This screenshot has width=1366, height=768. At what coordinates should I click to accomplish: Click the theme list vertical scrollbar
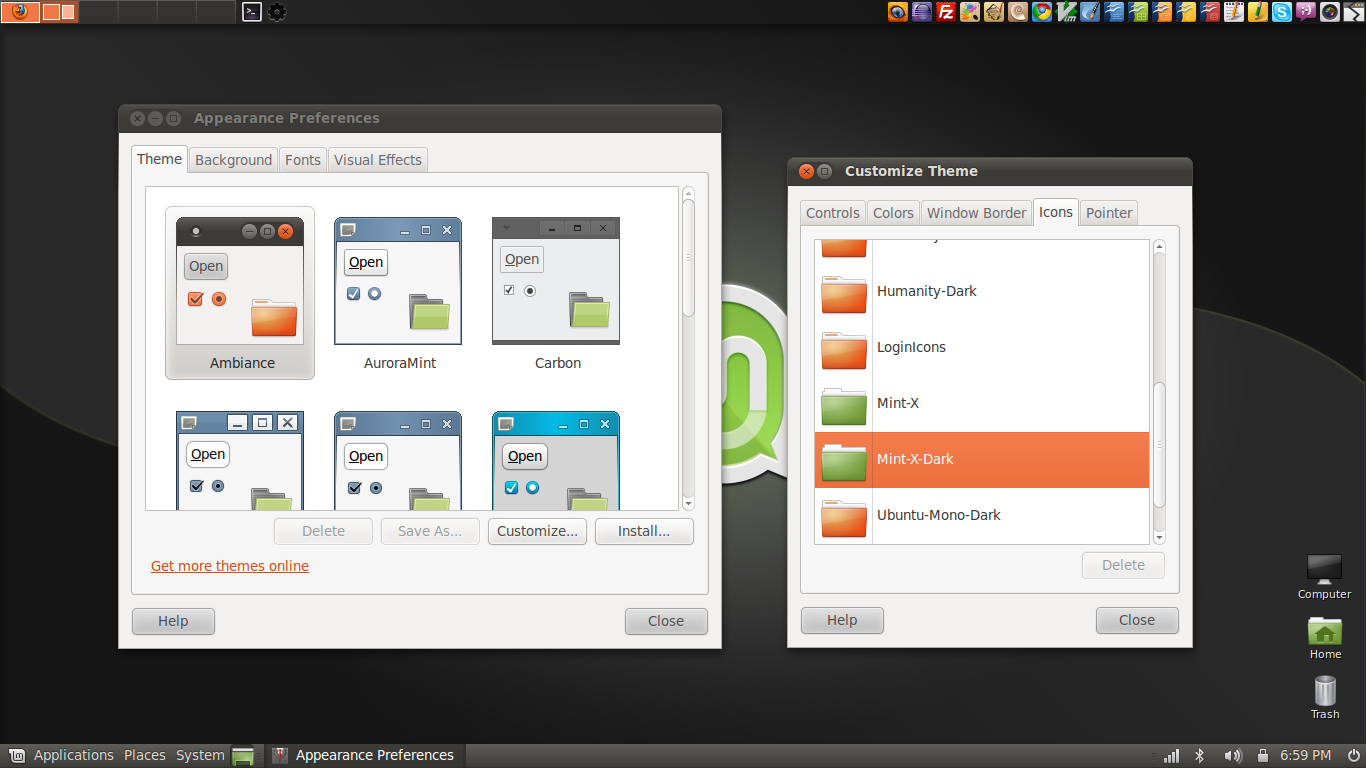[689, 258]
